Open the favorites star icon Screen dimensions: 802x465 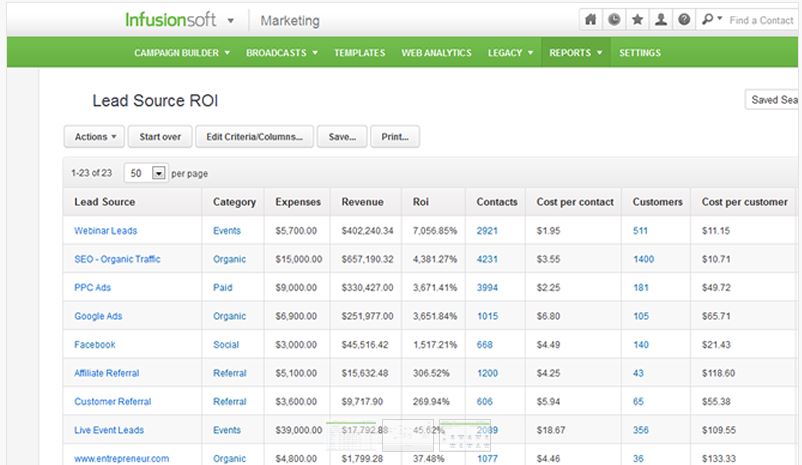[x=637, y=20]
